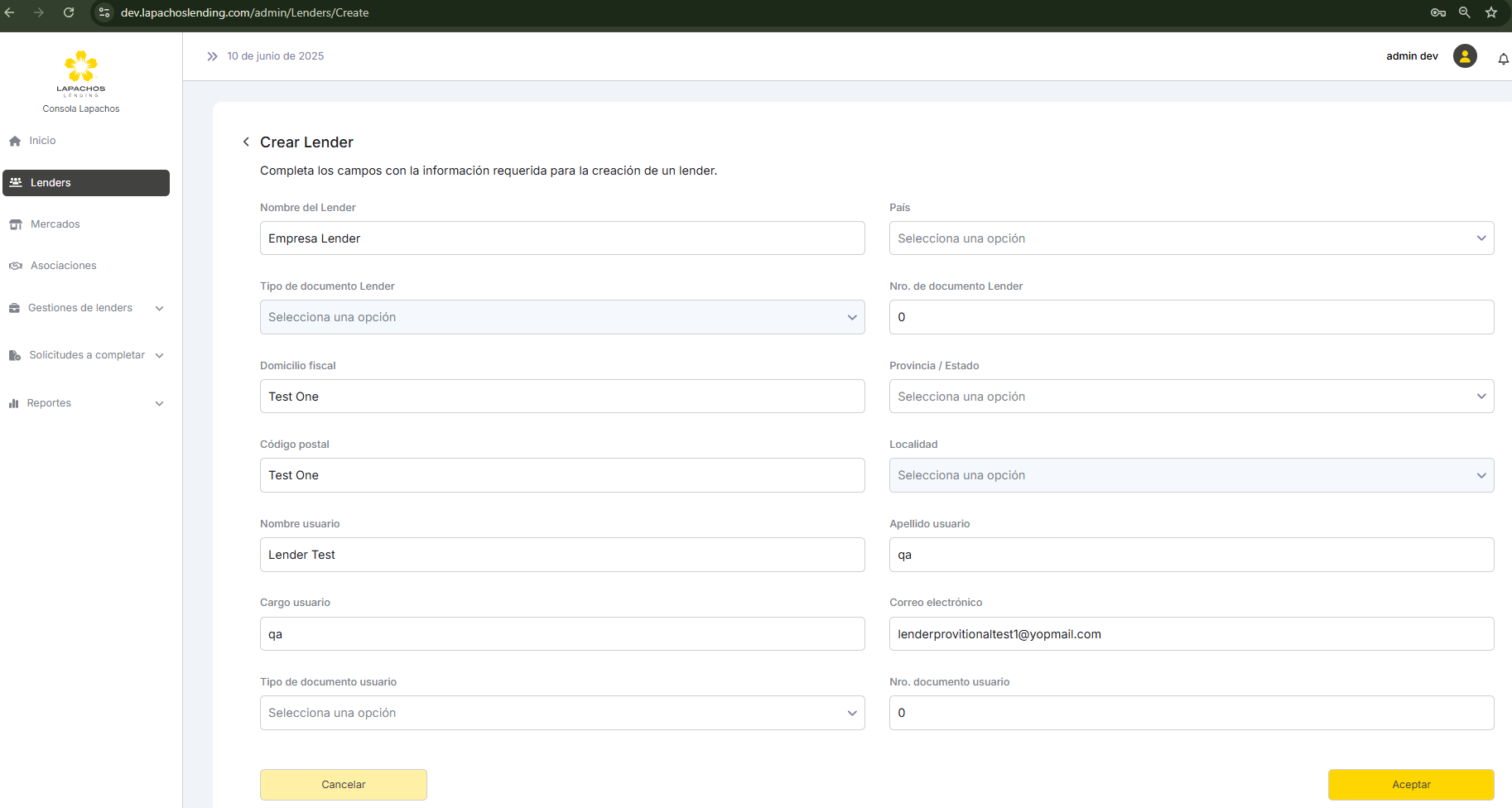The width and height of the screenshot is (1512, 808).
Task: Open the País dropdown
Action: point(1191,238)
